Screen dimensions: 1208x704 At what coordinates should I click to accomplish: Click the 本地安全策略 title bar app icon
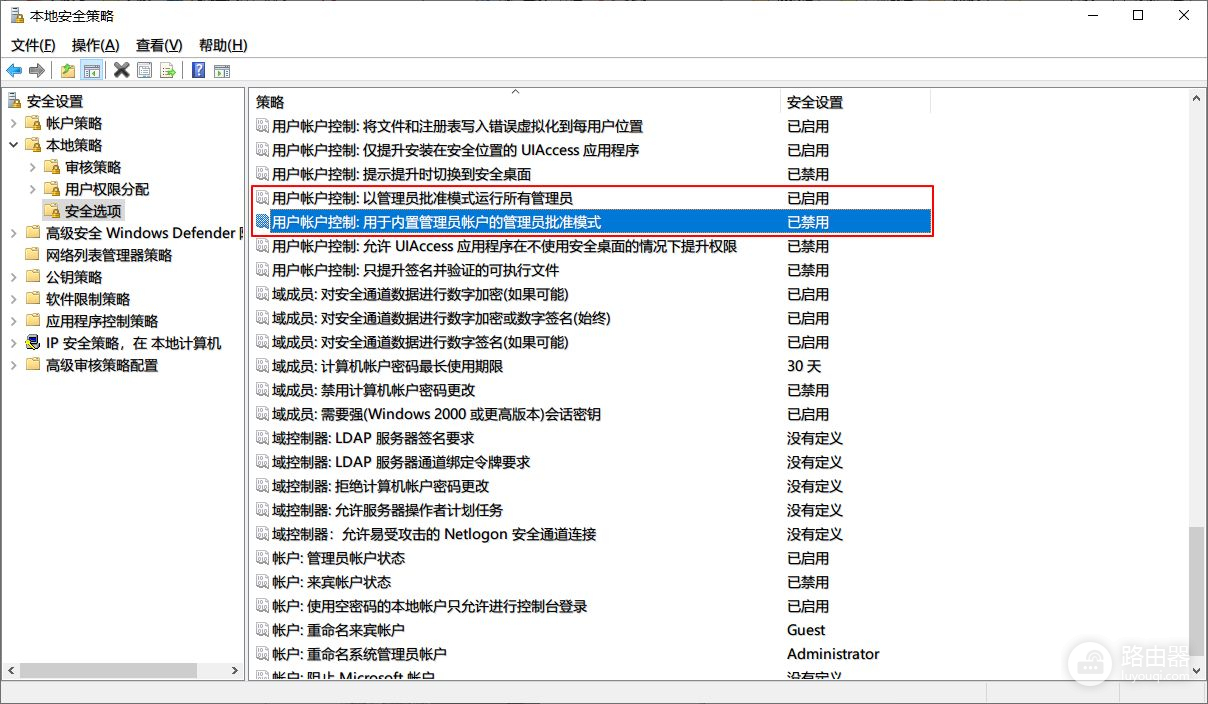[16, 16]
